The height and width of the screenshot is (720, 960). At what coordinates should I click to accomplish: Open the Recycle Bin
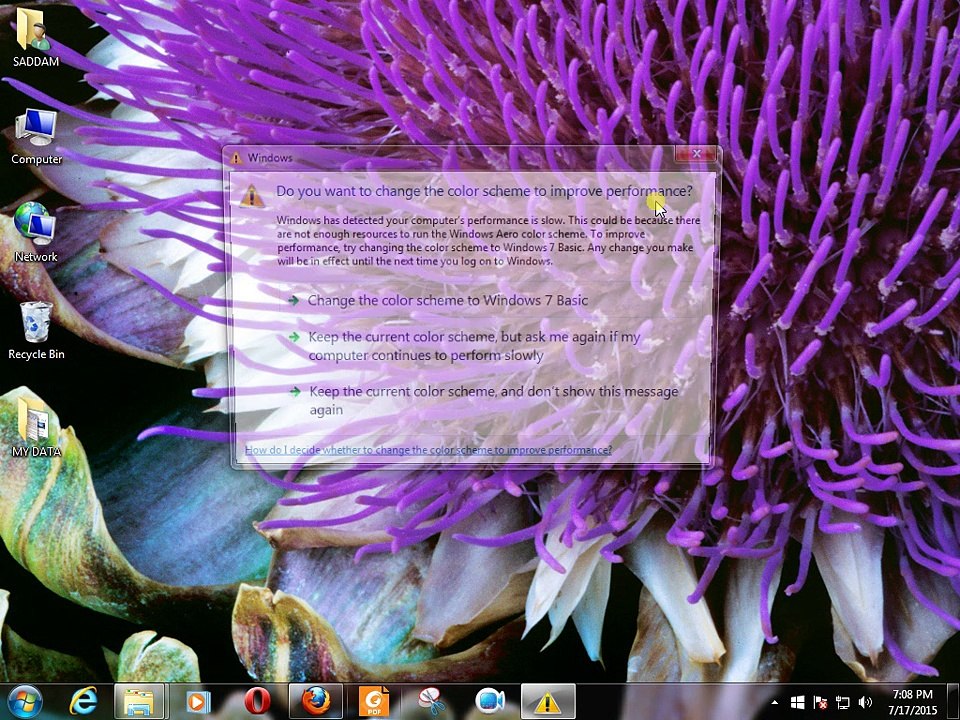(x=36, y=331)
